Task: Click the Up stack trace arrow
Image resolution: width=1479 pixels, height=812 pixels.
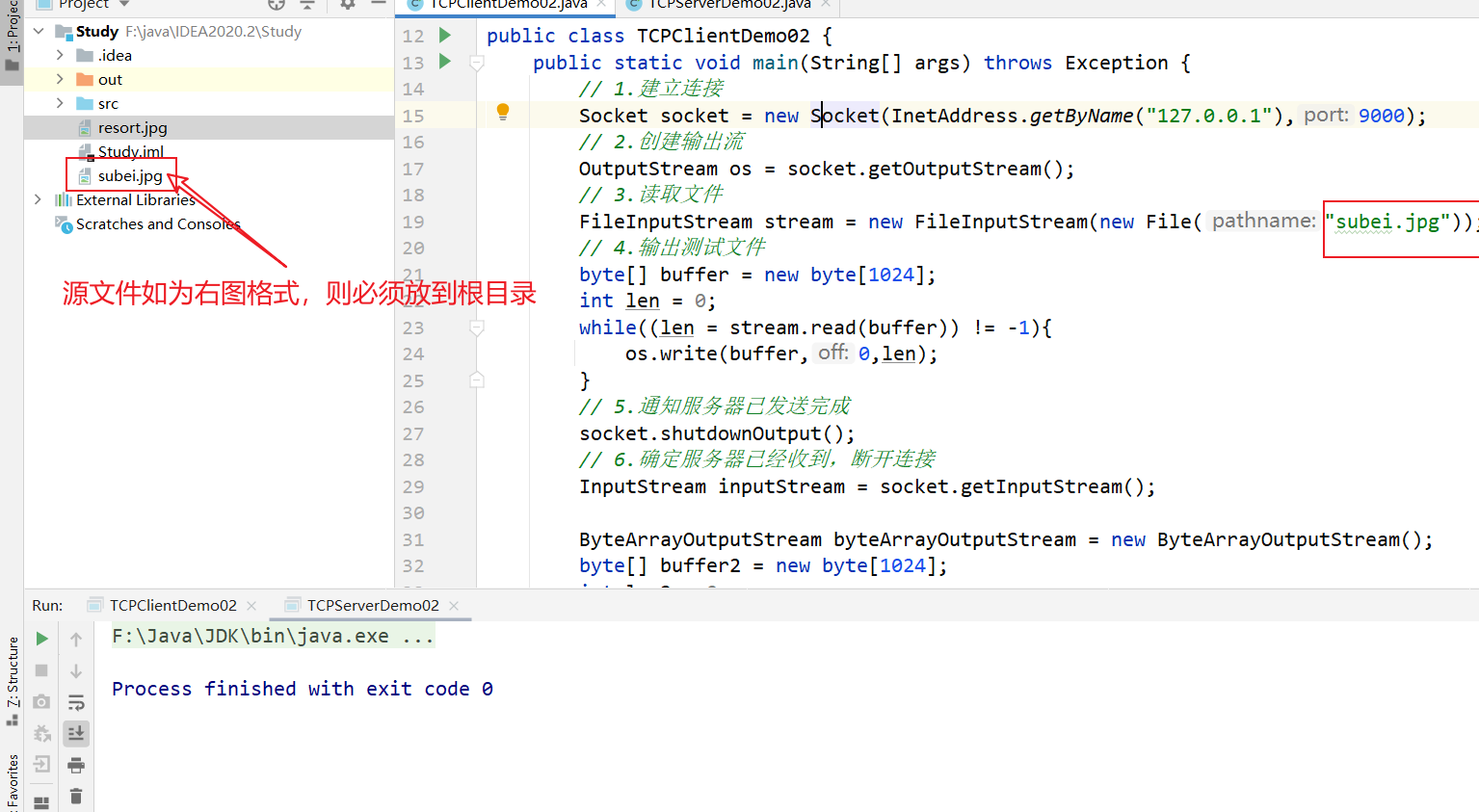Action: 76,640
